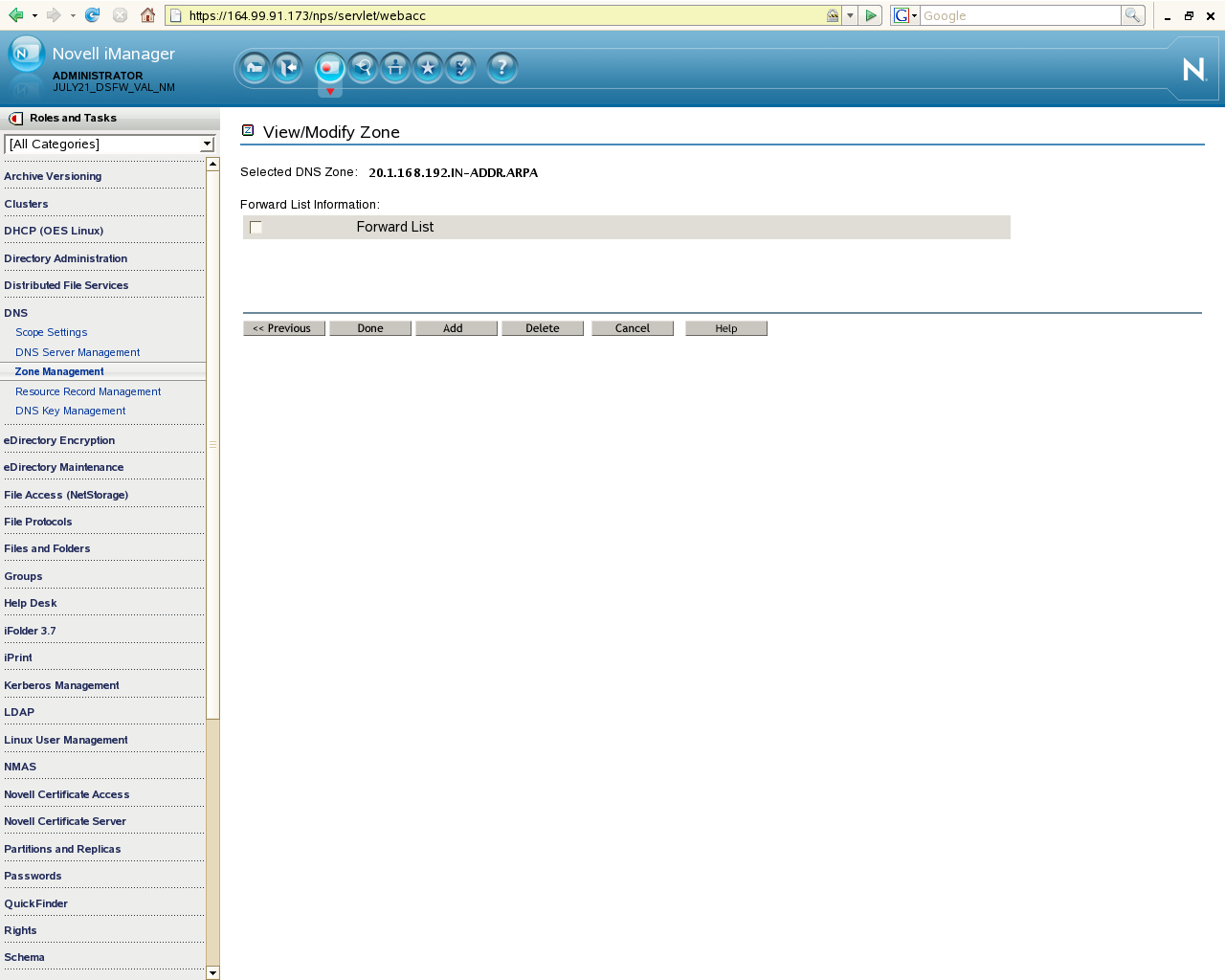Image resolution: width=1225 pixels, height=980 pixels.
Task: Click the browser stop icon
Action: [x=120, y=15]
